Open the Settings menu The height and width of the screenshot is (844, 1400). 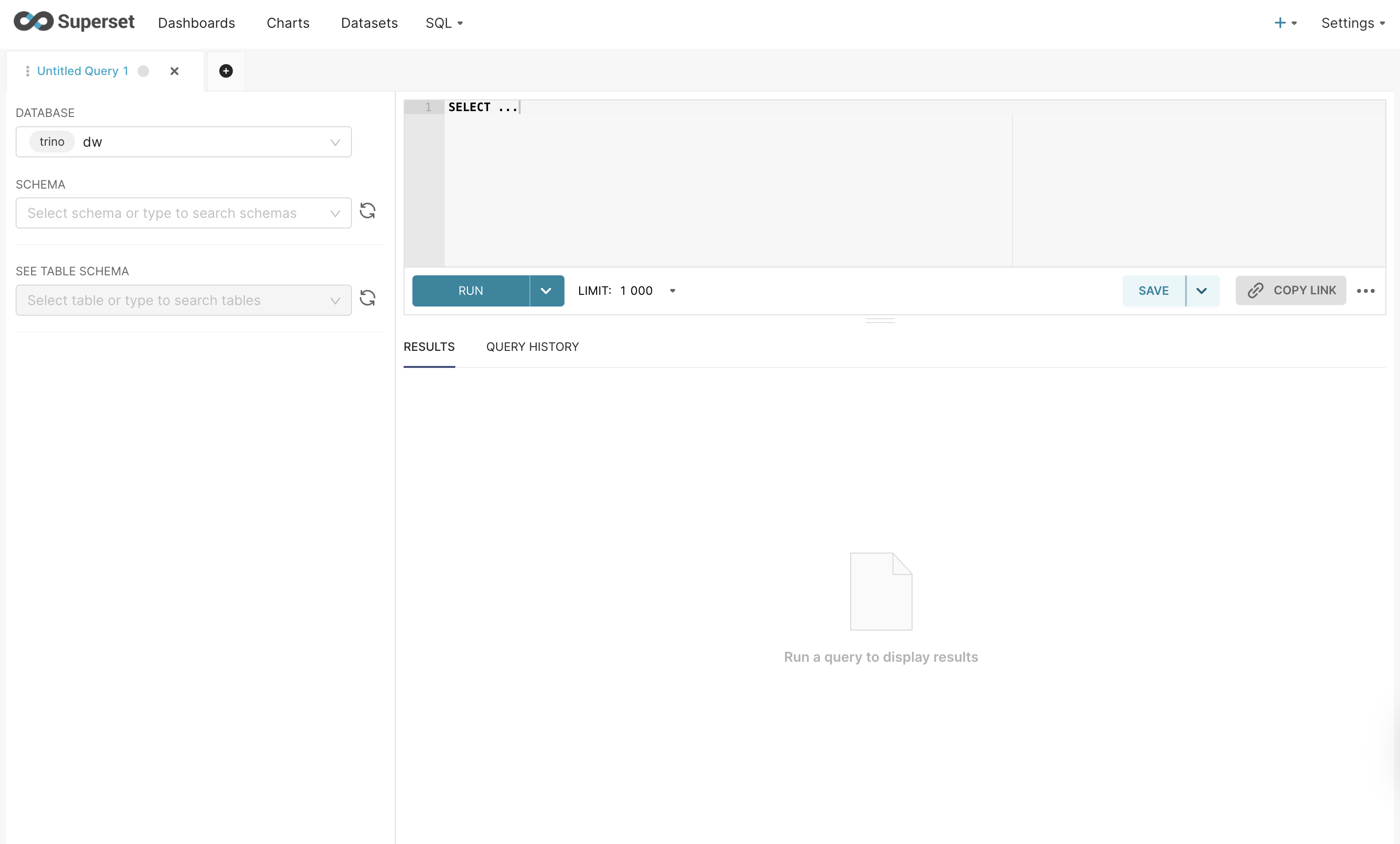coord(1352,23)
